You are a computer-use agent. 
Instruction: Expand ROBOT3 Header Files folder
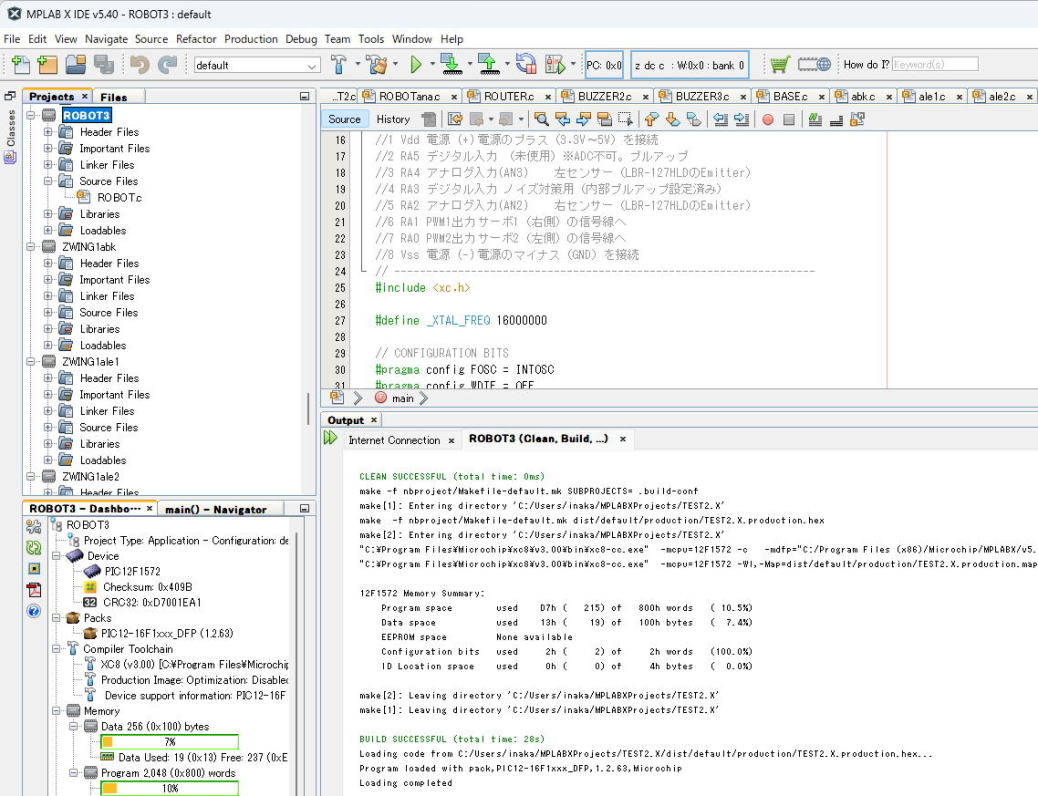click(x=48, y=132)
